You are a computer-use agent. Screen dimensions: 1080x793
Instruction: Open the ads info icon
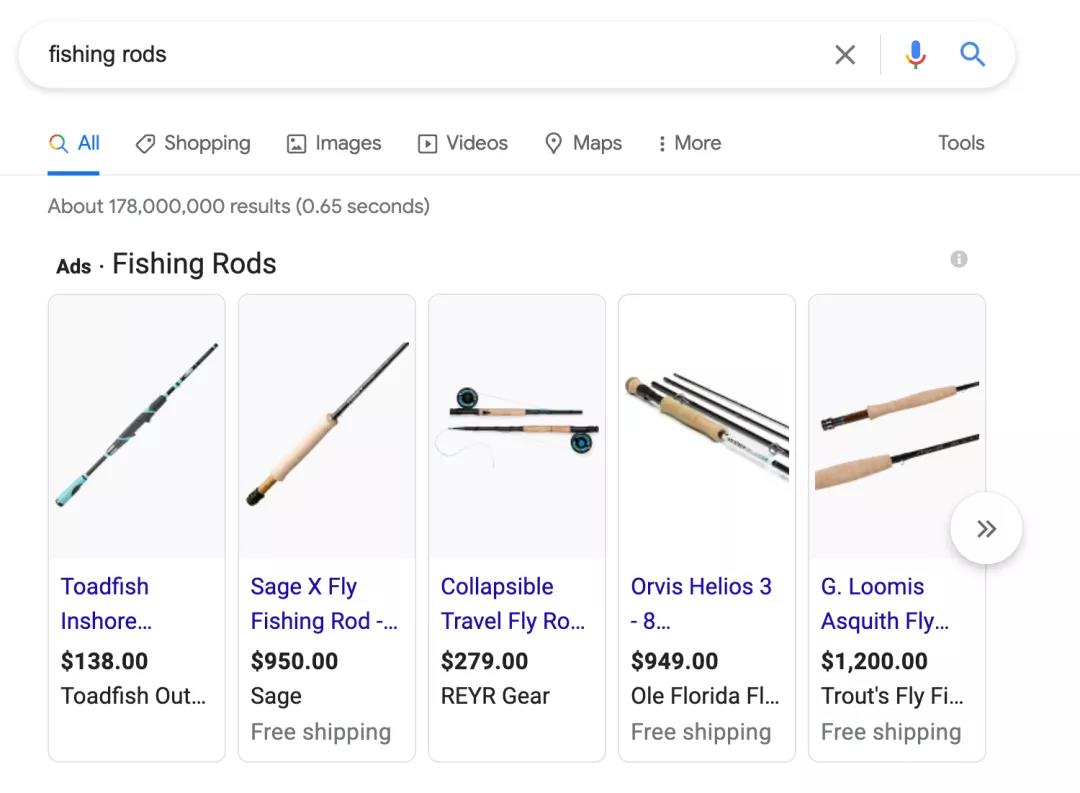pos(959,260)
